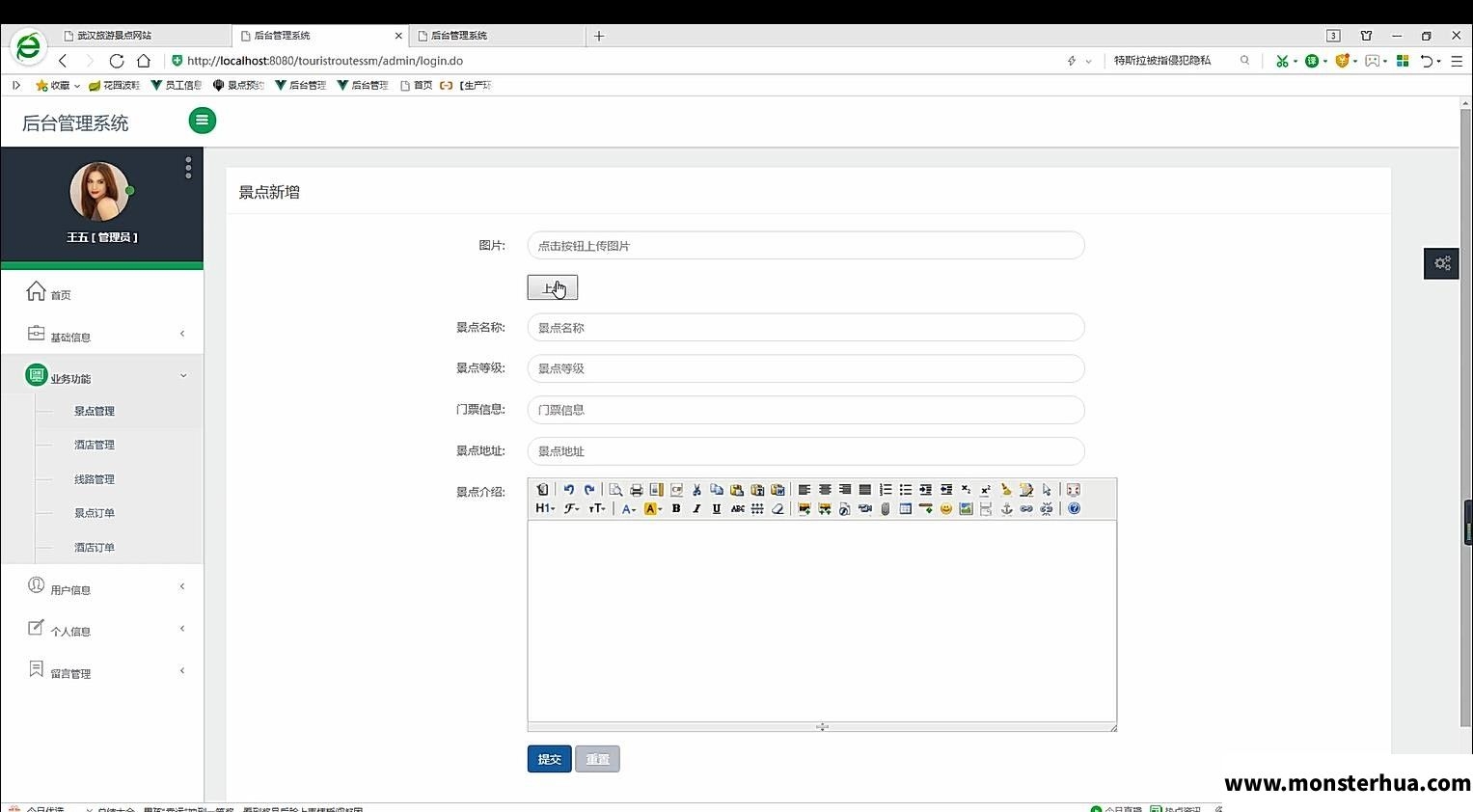Click the 景点地址 input field
Image resolution: width=1473 pixels, height=812 pixels.
tap(805, 451)
